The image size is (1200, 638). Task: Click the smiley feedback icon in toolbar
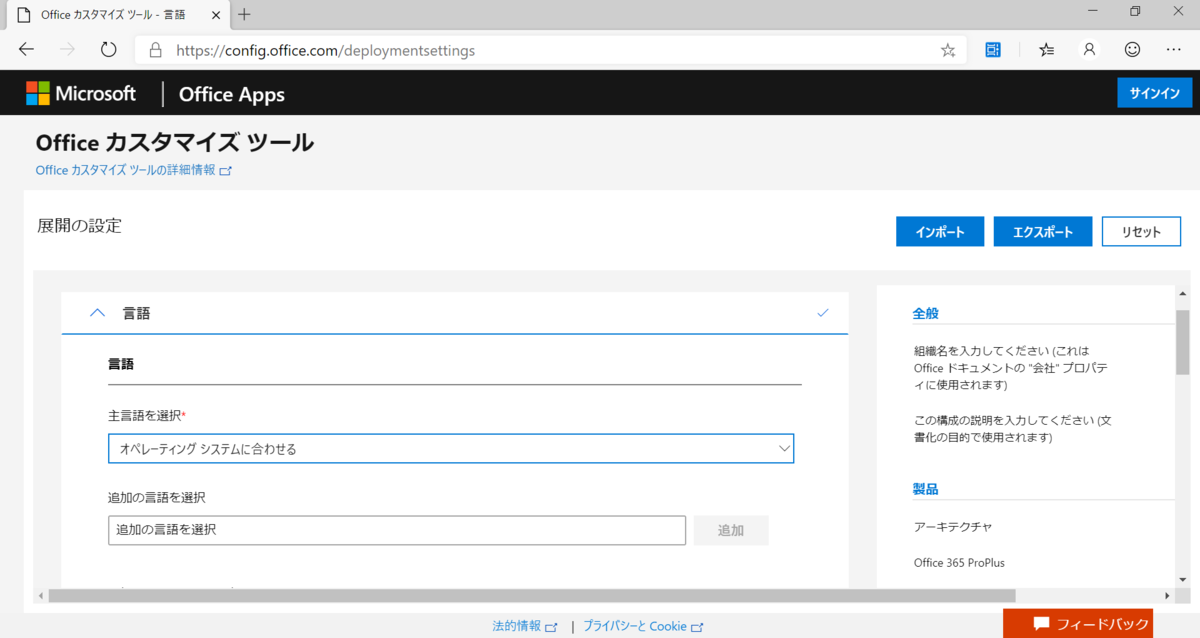(x=1132, y=49)
